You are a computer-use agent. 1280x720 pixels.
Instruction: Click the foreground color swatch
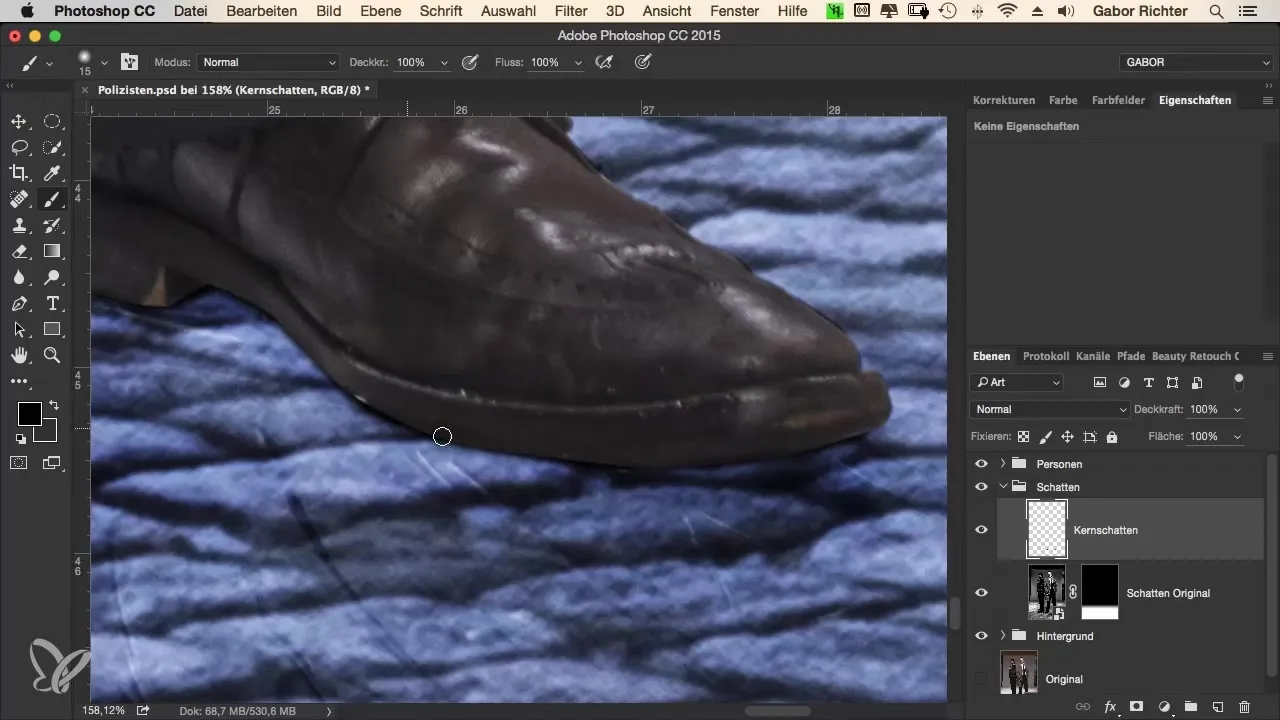[29, 414]
